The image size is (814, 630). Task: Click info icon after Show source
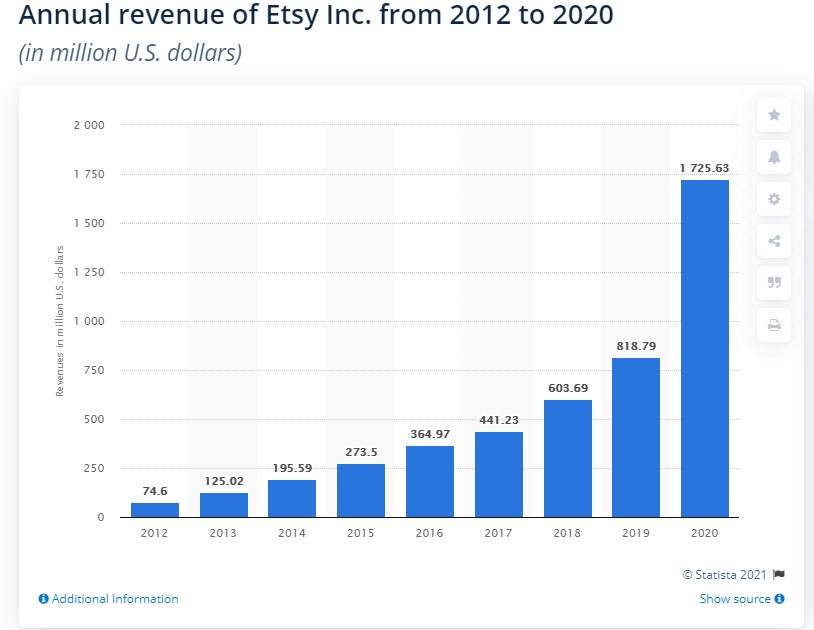click(779, 599)
